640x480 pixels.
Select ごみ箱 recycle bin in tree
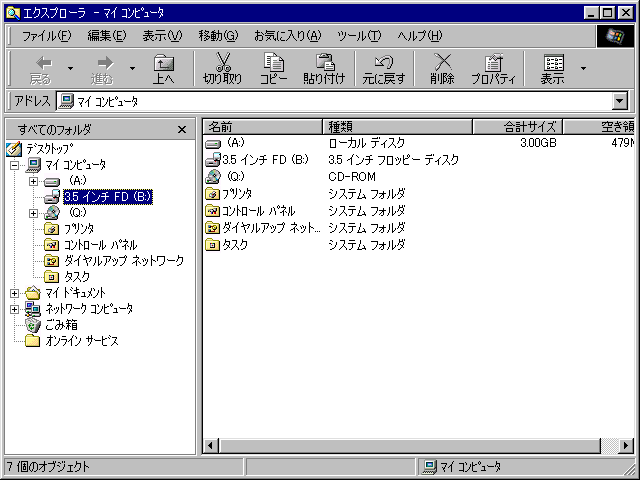point(61,325)
